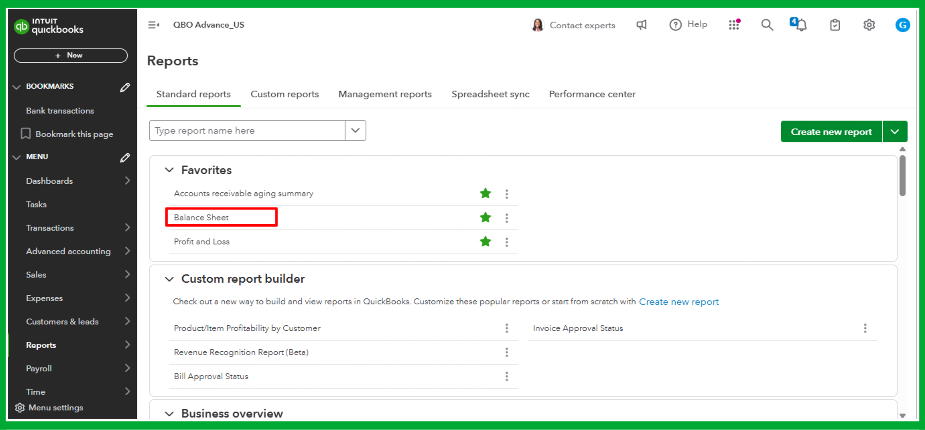Unfavorite the Balance Sheet star
The height and width of the screenshot is (430, 925).
tap(486, 217)
